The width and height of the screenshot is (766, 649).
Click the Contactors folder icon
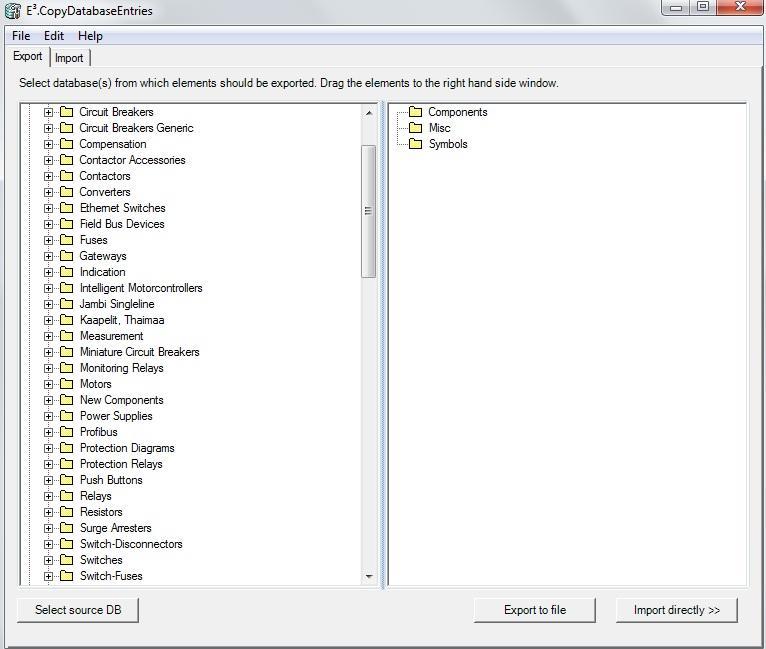(66, 176)
